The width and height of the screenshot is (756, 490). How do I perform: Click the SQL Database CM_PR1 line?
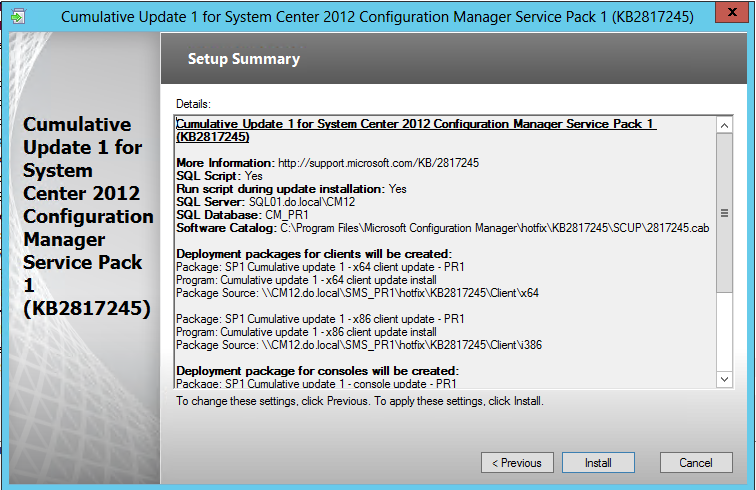coord(242,215)
